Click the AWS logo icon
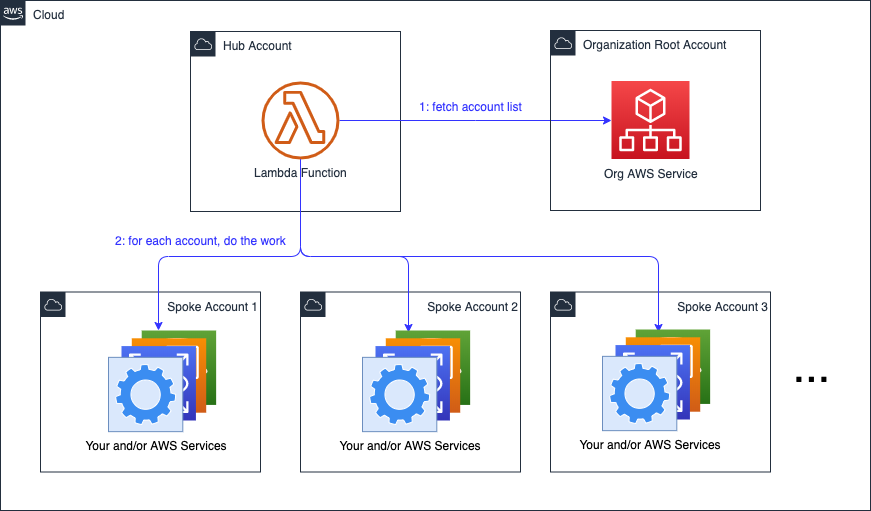Screen dimensions: 871x511 (x=13, y=13)
